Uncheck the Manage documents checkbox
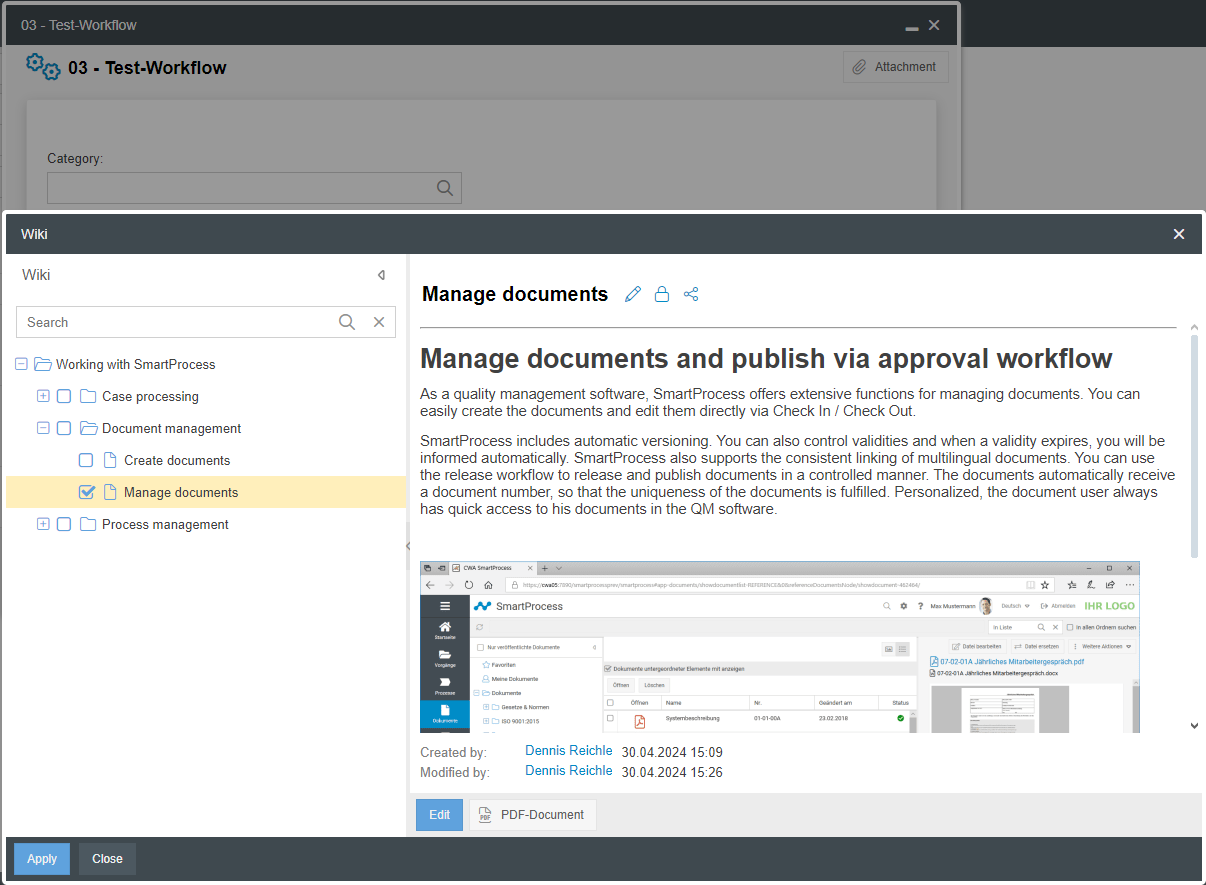Image resolution: width=1206 pixels, height=885 pixels. click(x=86, y=492)
